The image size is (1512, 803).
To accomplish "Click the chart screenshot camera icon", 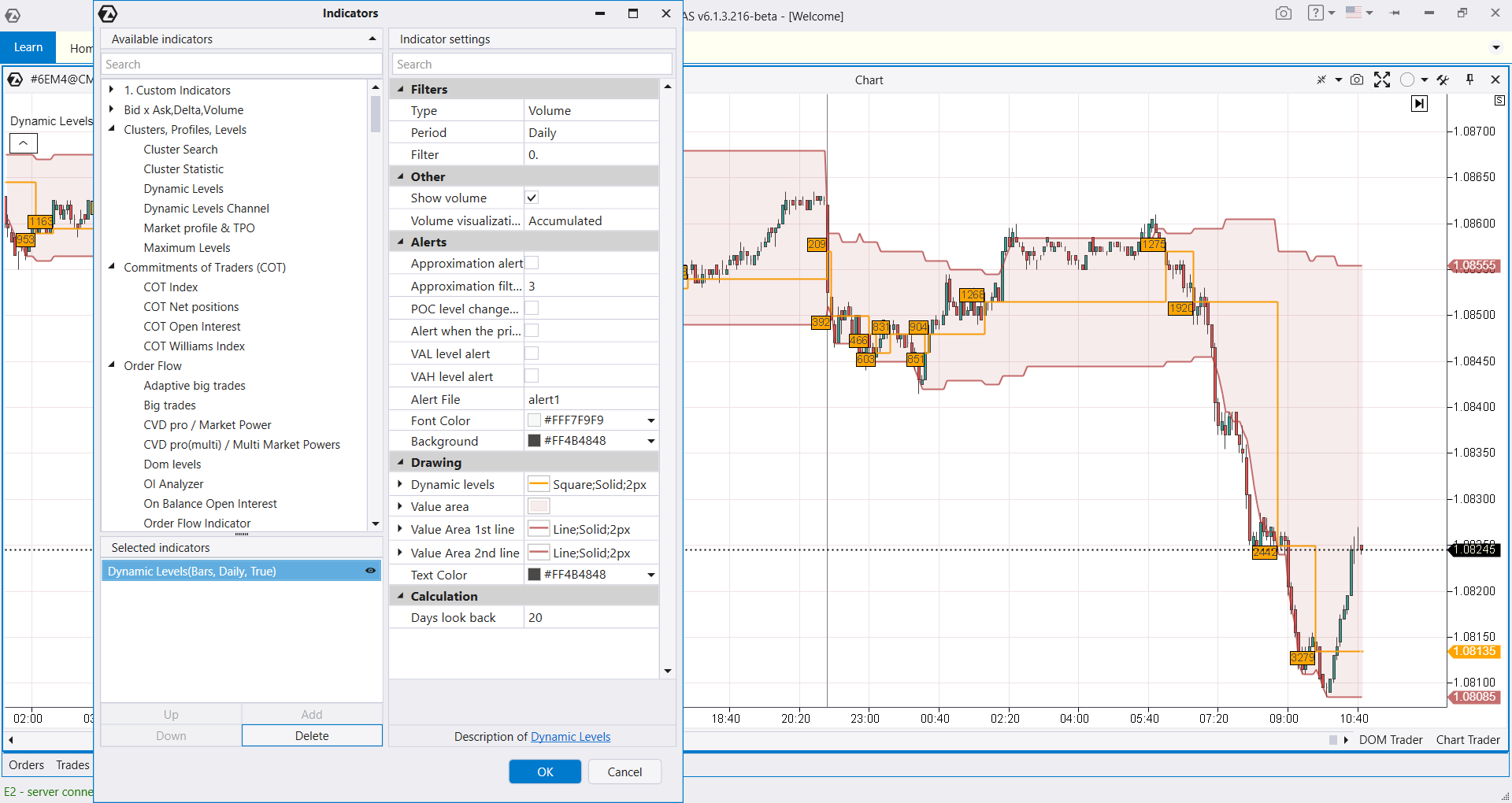I will pos(1356,80).
